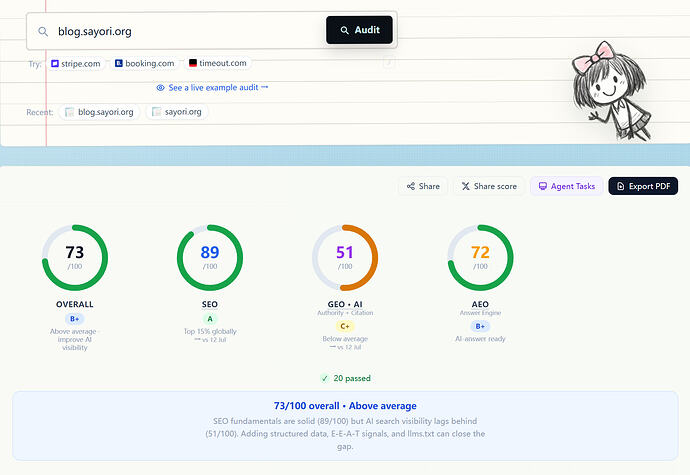
Task: Click the SEO label text
Action: coord(210,304)
